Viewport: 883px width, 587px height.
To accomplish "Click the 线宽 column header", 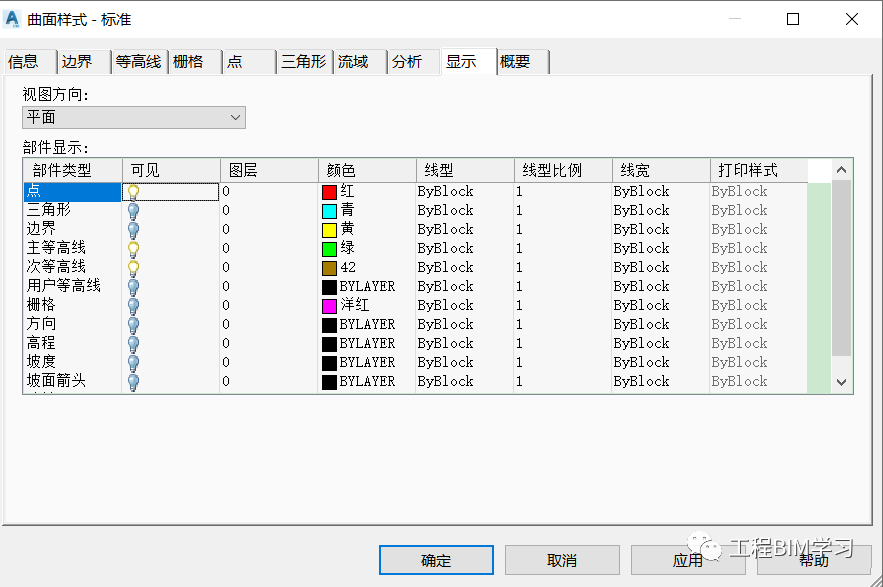I will (x=661, y=170).
